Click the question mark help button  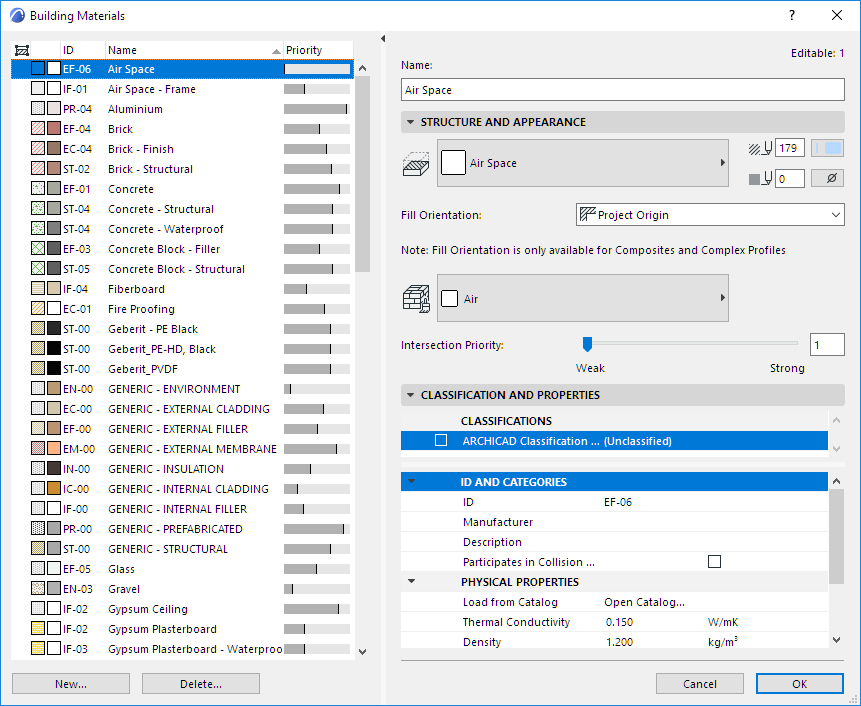point(792,16)
